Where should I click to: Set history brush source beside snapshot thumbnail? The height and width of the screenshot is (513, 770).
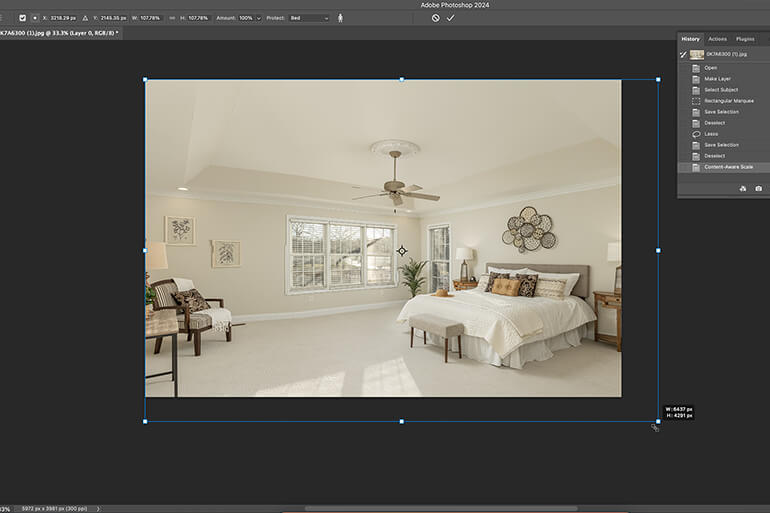(683, 54)
